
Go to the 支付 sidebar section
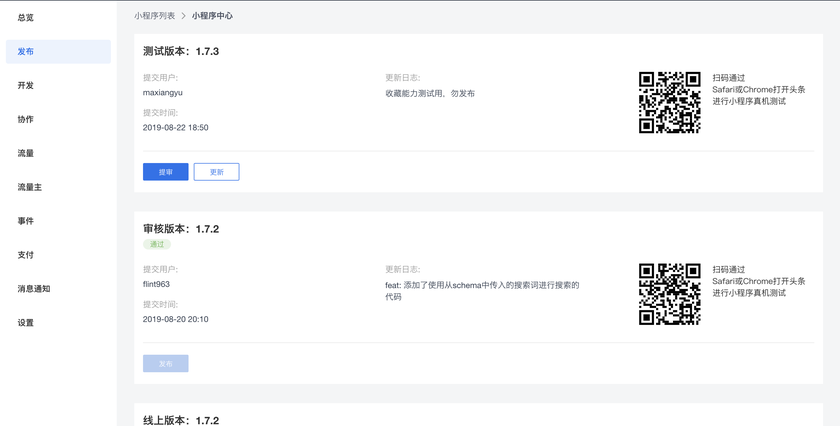pos(26,255)
